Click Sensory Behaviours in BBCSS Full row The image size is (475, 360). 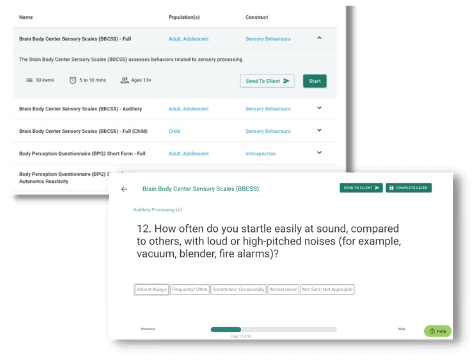(x=268, y=39)
